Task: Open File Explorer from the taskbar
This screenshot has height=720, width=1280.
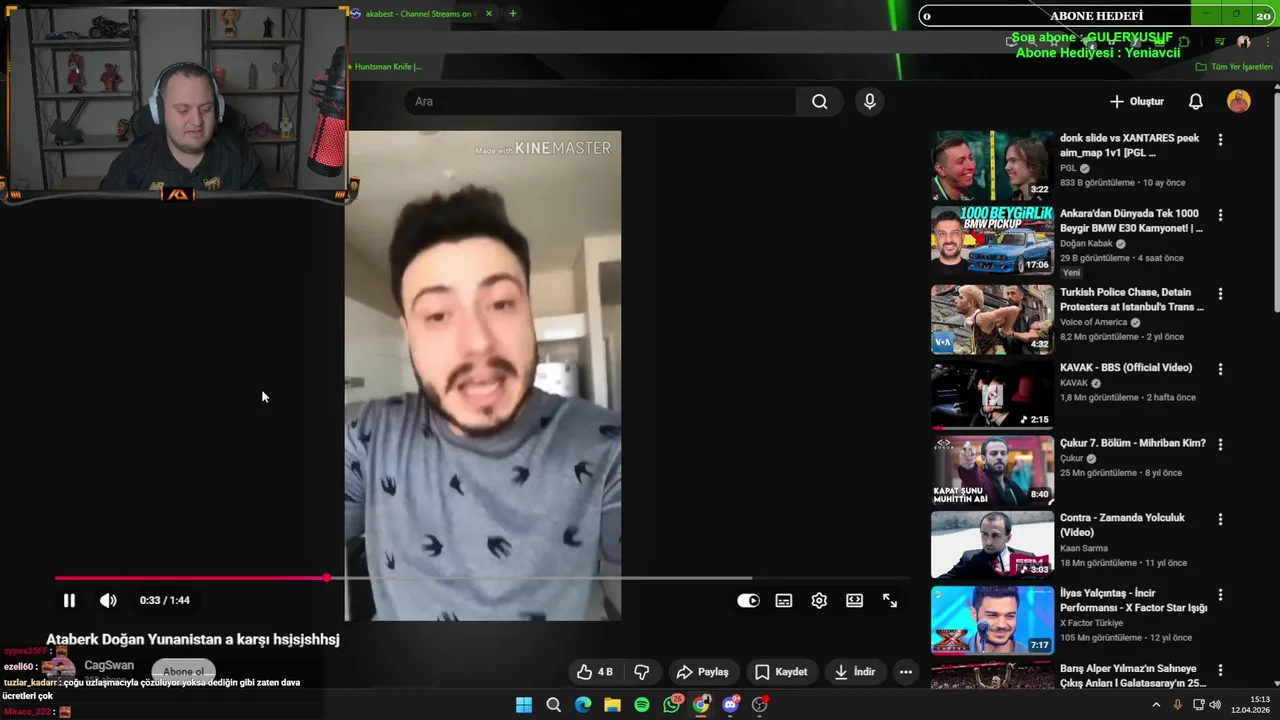Action: coord(612,705)
